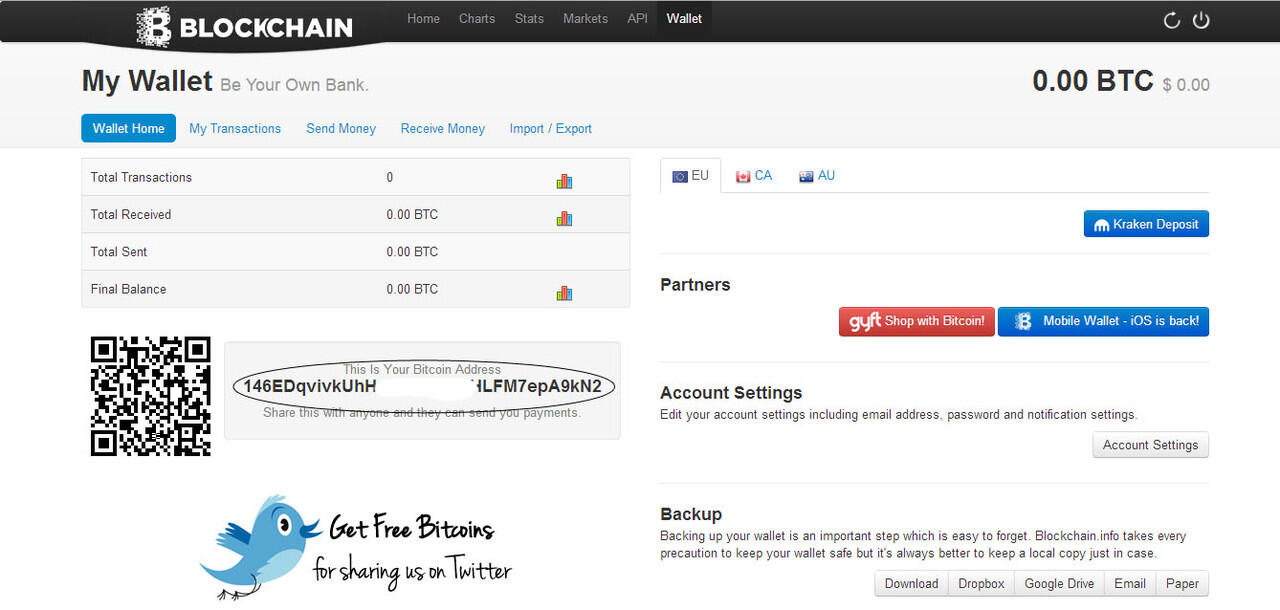Viewport: 1280px width, 610px height.
Task: Click the power logout icon
Action: coord(1201,20)
